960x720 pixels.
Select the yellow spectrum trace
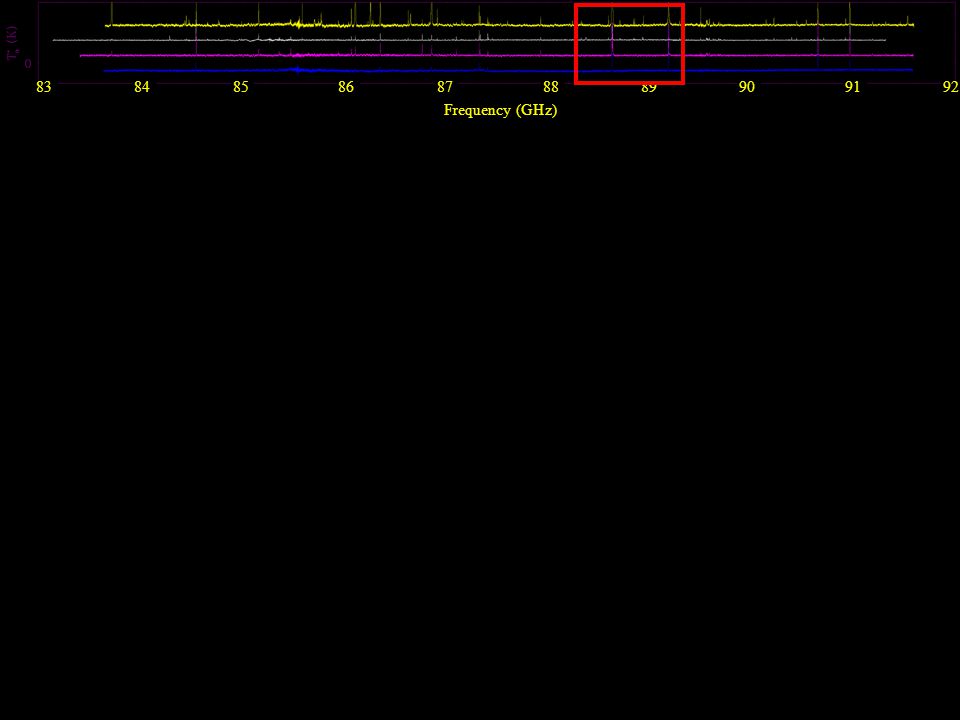tap(509, 25)
